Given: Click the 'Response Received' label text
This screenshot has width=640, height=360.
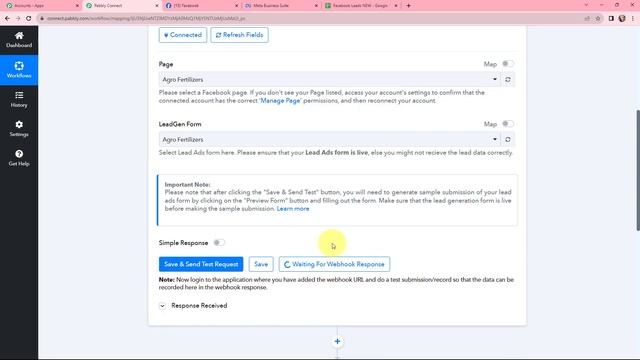Looking at the screenshot, I should [x=199, y=306].
